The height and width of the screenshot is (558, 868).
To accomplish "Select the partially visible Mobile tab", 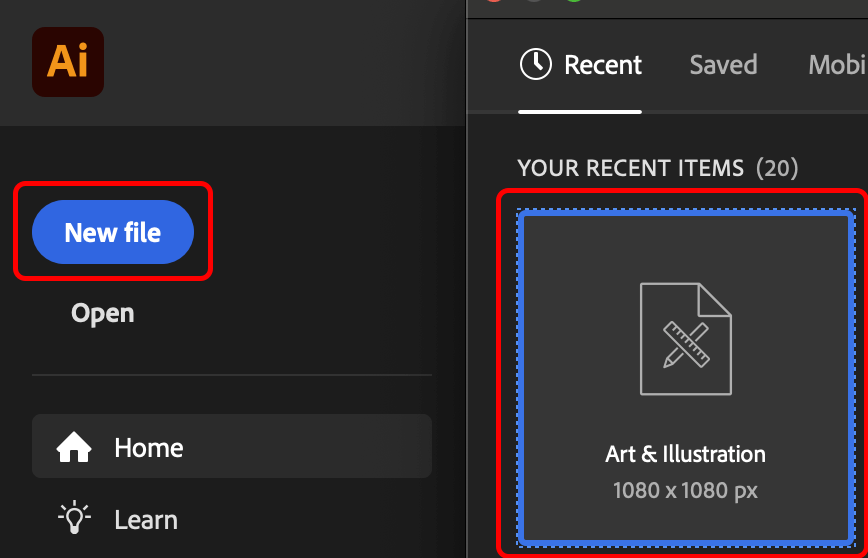I will click(x=837, y=65).
